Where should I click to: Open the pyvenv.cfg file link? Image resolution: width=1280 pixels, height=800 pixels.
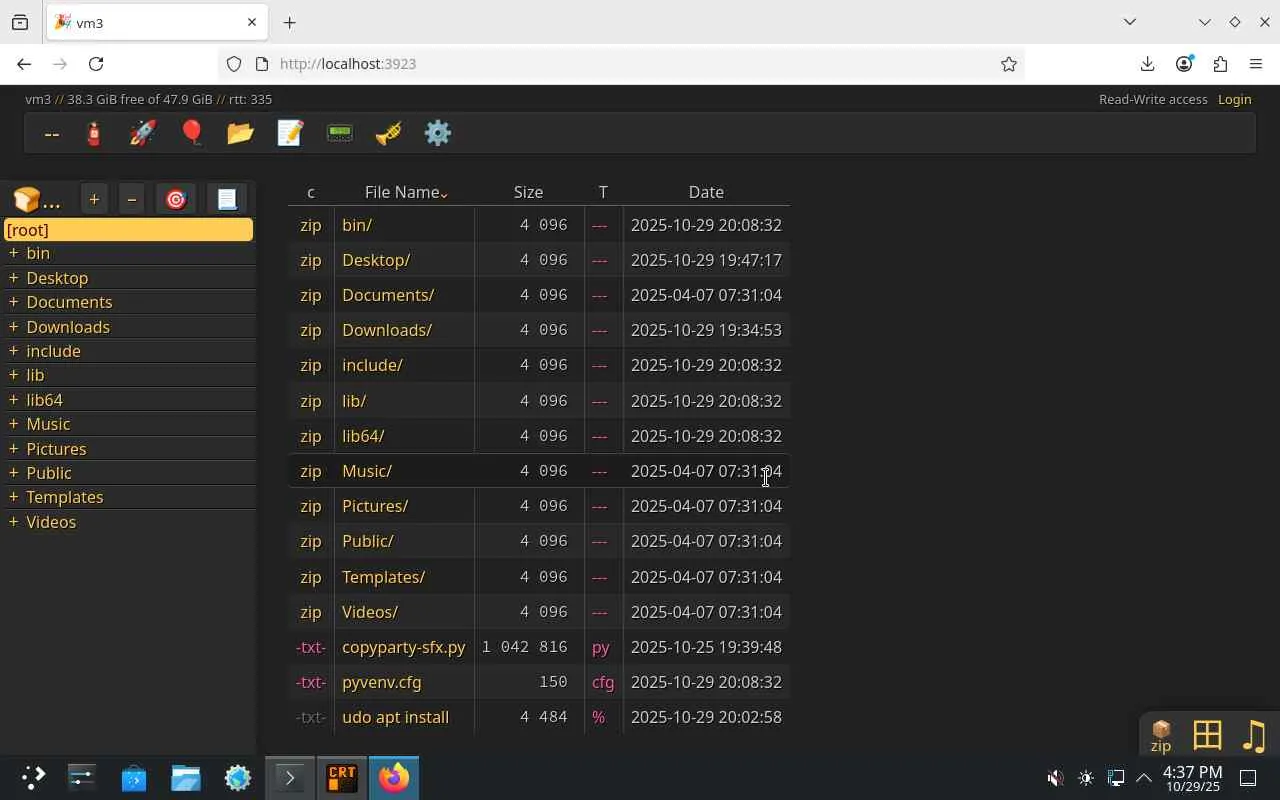[x=382, y=682]
